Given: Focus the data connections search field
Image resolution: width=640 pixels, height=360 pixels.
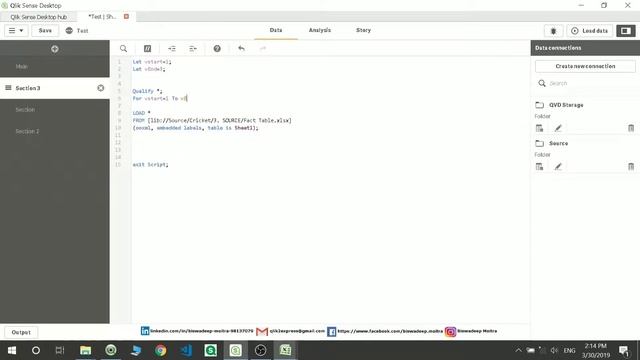Looking at the screenshot, I should 585,83.
